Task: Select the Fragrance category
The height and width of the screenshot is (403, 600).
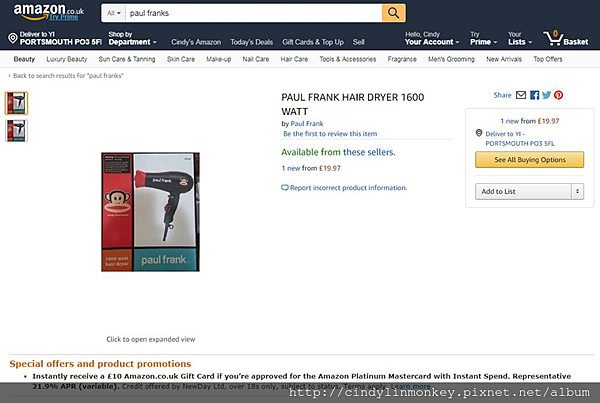Action: point(402,59)
